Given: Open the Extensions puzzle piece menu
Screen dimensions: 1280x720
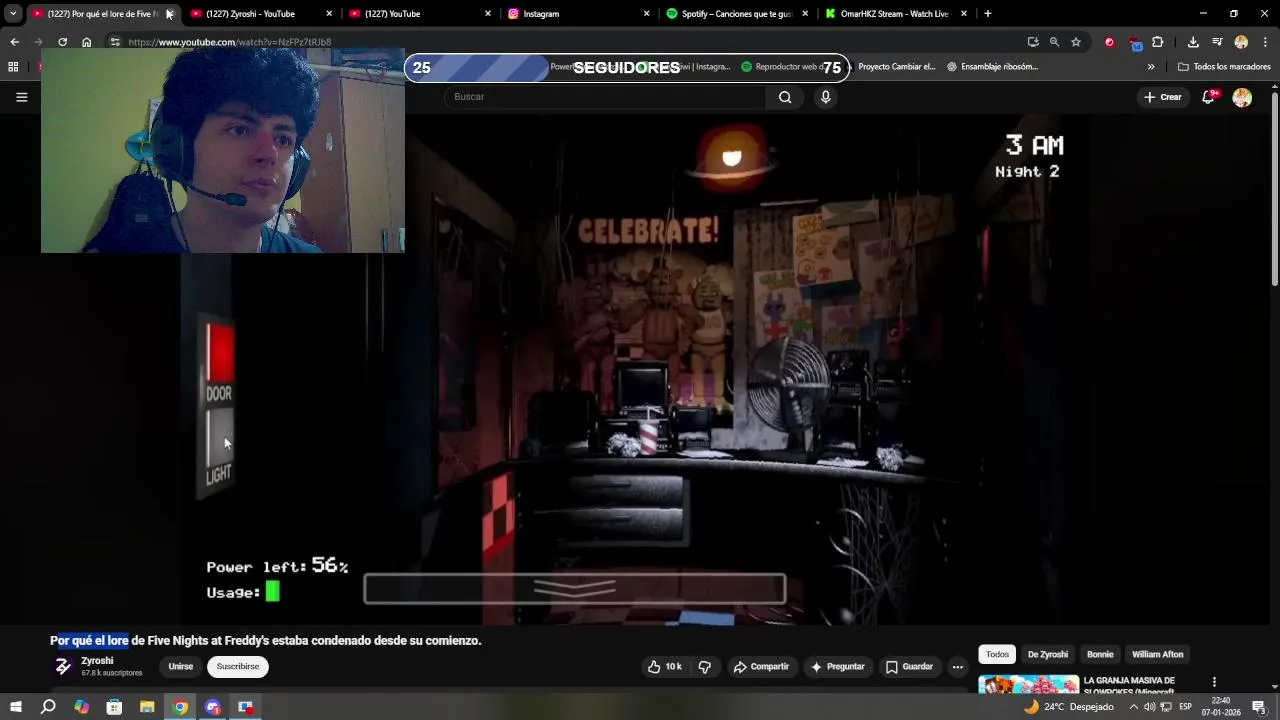Looking at the screenshot, I should pos(1157,42).
